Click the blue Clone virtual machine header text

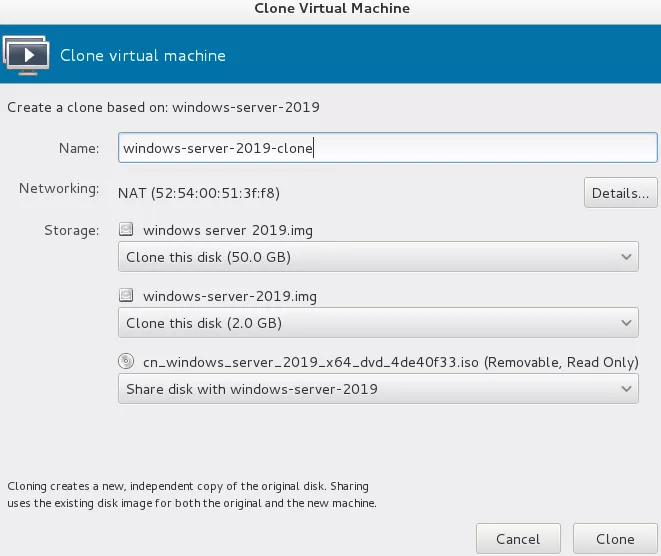pos(143,55)
